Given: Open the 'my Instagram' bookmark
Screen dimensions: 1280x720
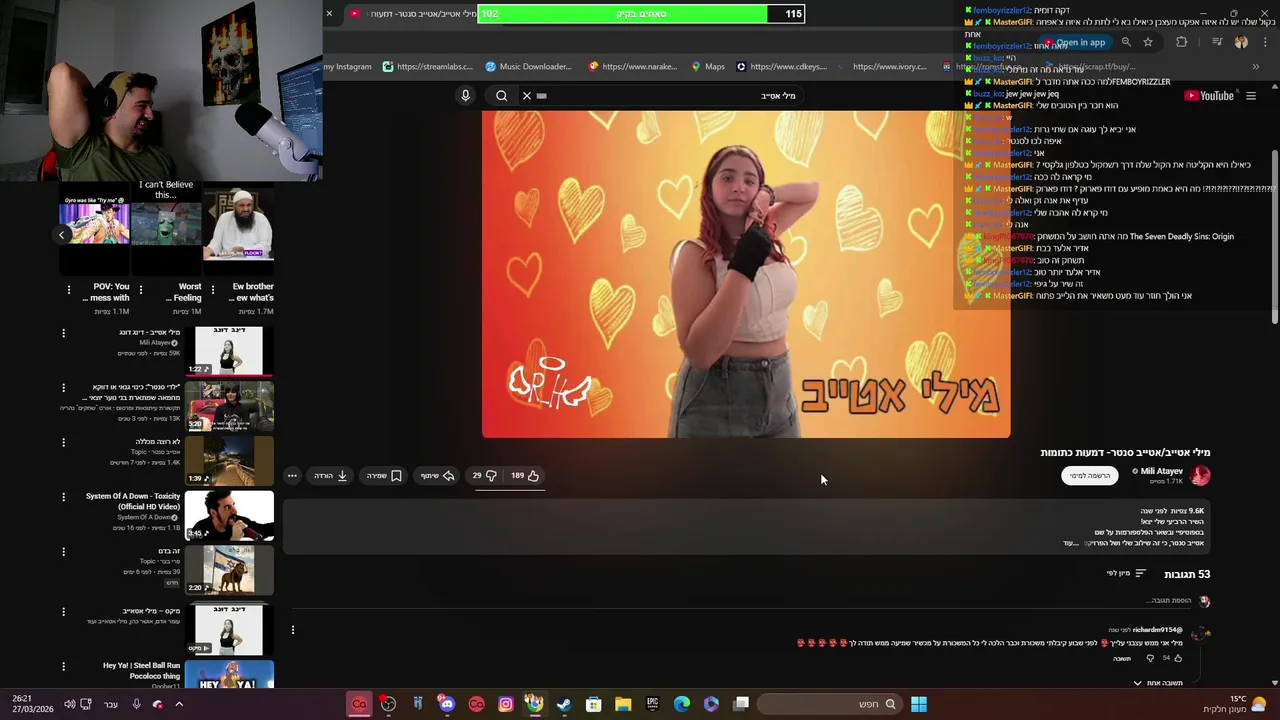Looking at the screenshot, I should point(348,67).
